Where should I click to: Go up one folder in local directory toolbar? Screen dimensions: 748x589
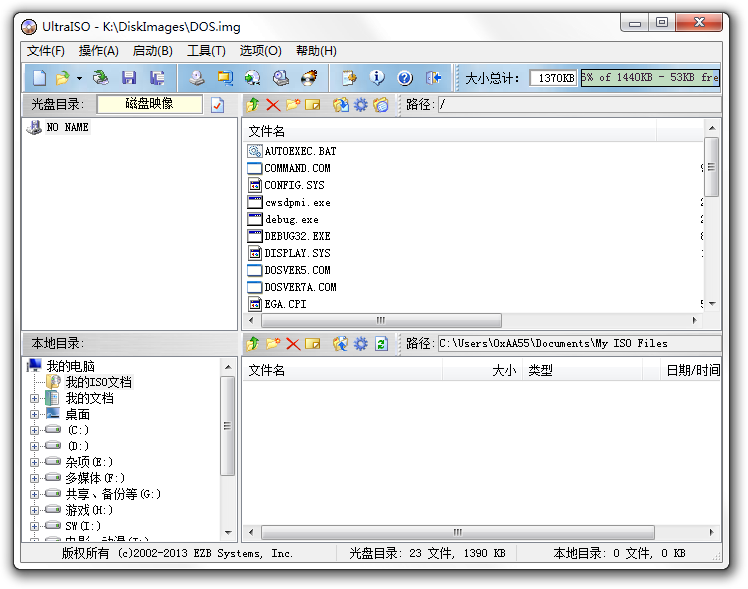(x=253, y=344)
